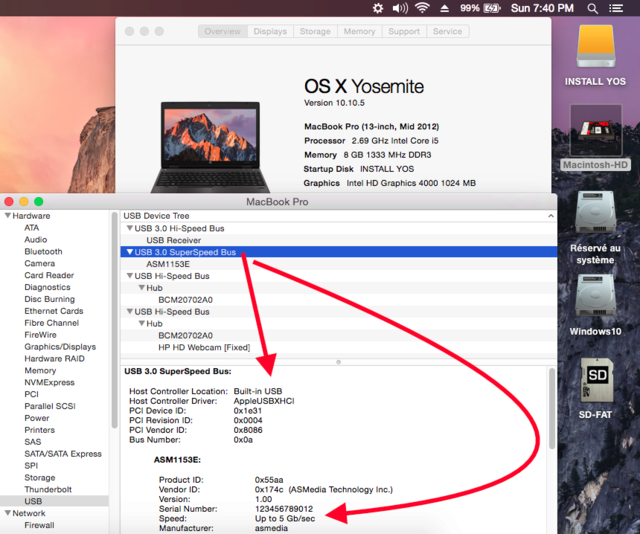Select Thunderbolt in the sidebar

pyautogui.click(x=48, y=489)
